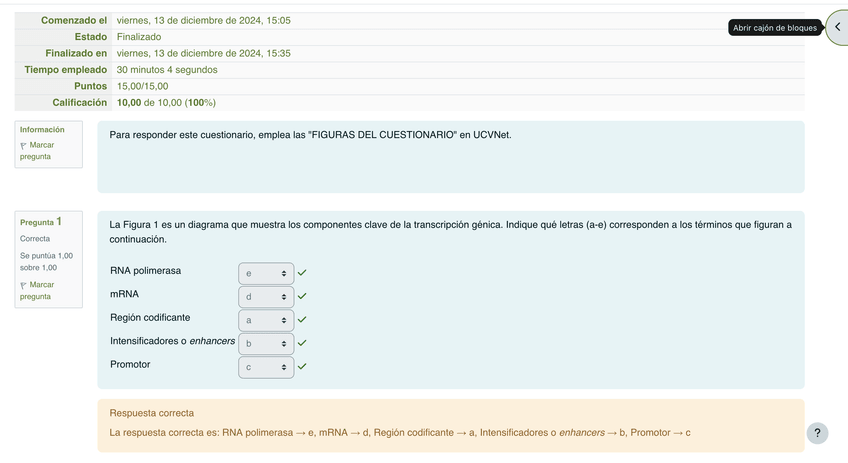Open the block drawer chevron
This screenshot has width=848, height=463.
point(837,27)
